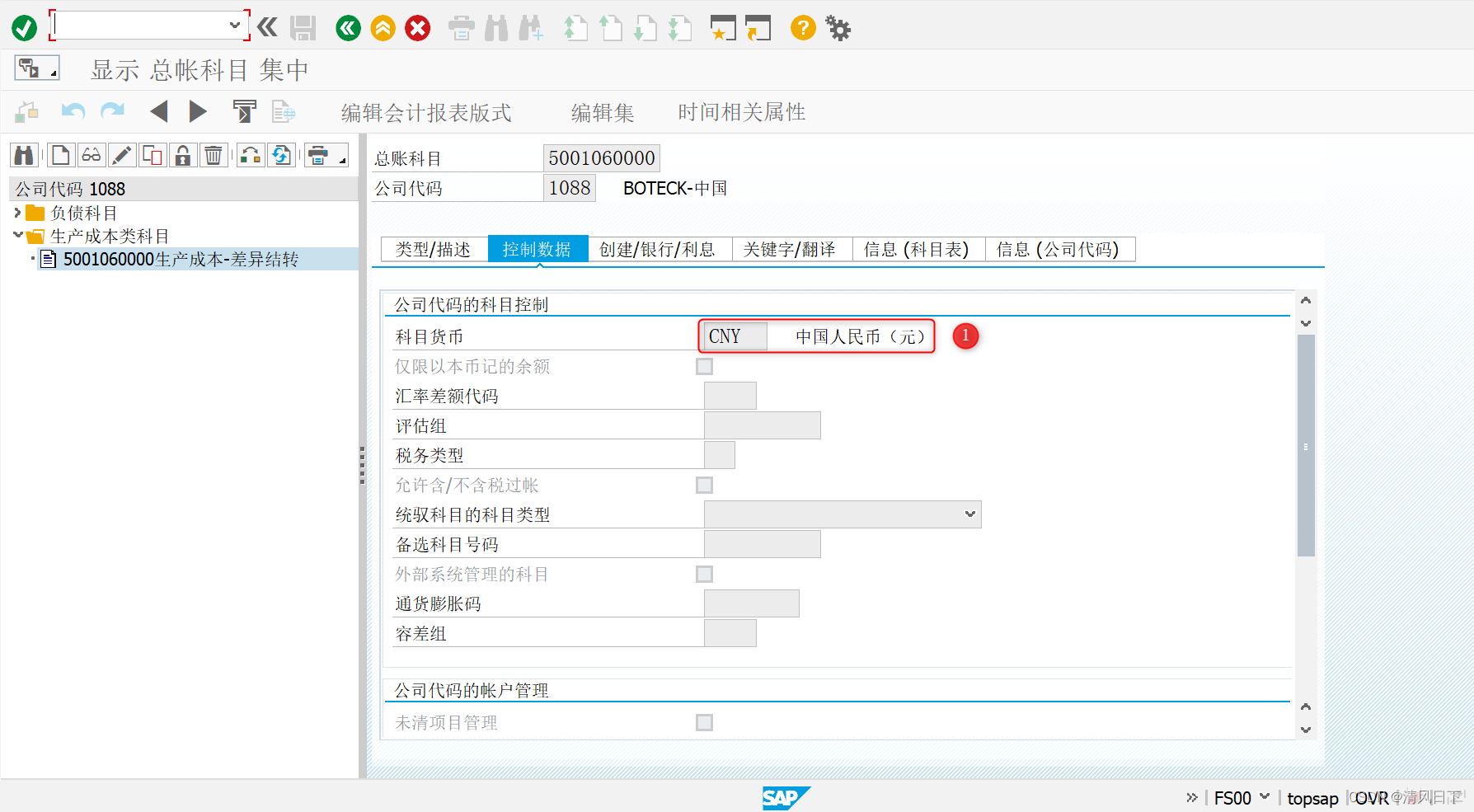Enable the 仅限以本币记的余额 checkbox
Screen dimensions: 1474x812
coord(704,366)
